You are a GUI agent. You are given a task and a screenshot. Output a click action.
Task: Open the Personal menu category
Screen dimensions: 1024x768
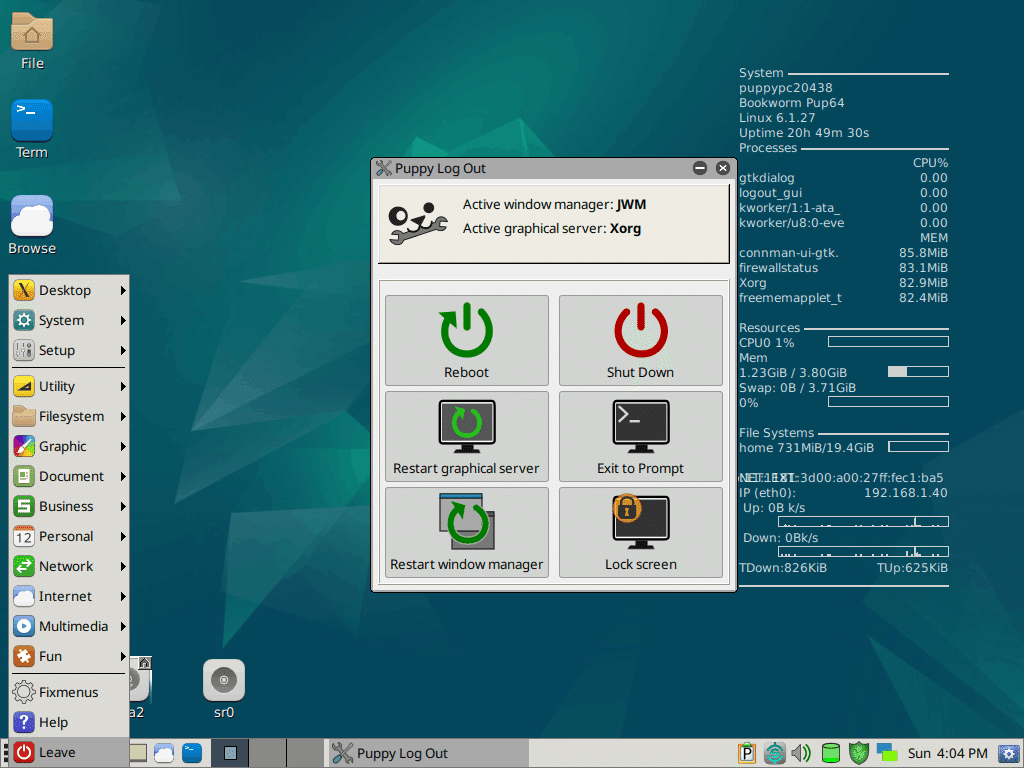[x=69, y=536]
